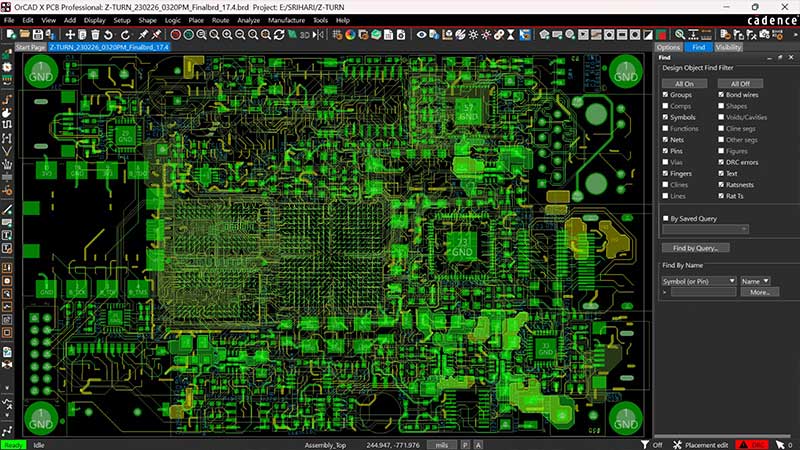Click the A button in status bar

[x=478, y=445]
